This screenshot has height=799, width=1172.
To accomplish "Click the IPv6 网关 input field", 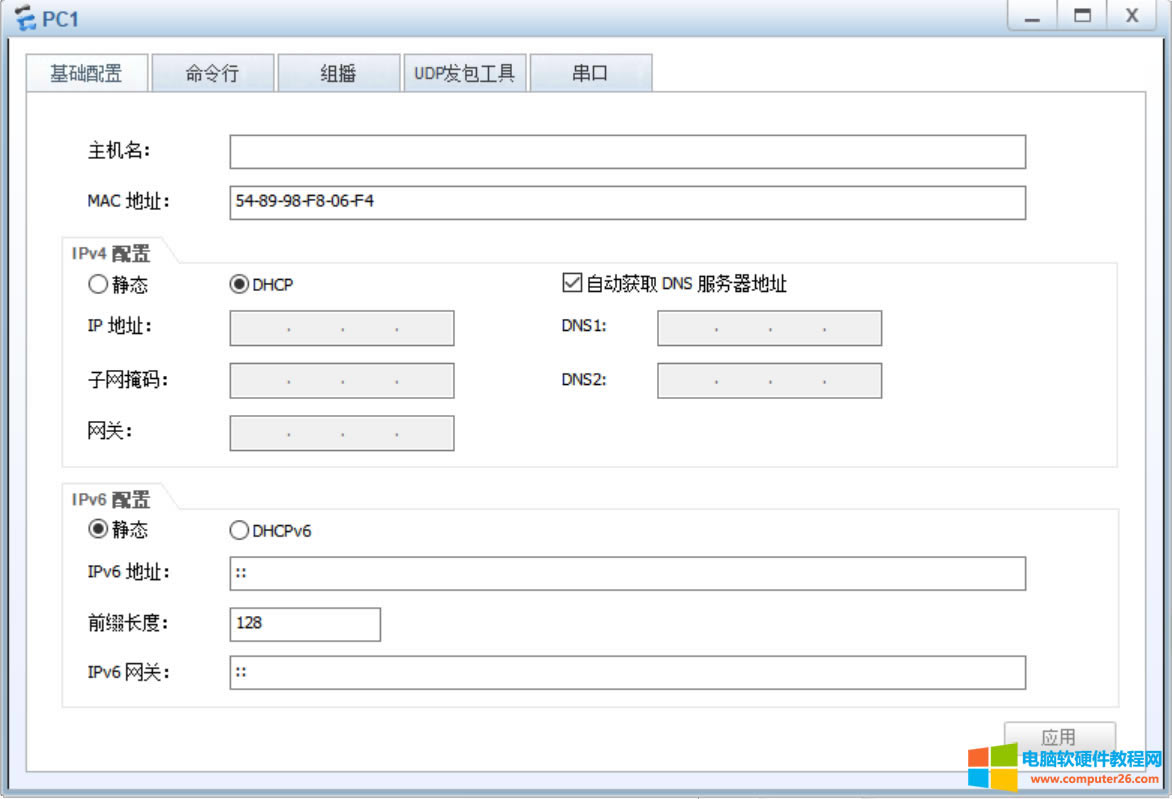I will click(x=627, y=673).
